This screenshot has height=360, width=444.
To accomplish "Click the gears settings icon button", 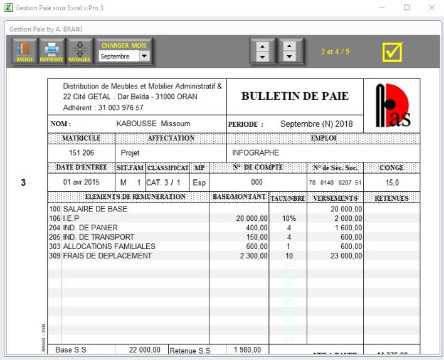I will (79, 51).
